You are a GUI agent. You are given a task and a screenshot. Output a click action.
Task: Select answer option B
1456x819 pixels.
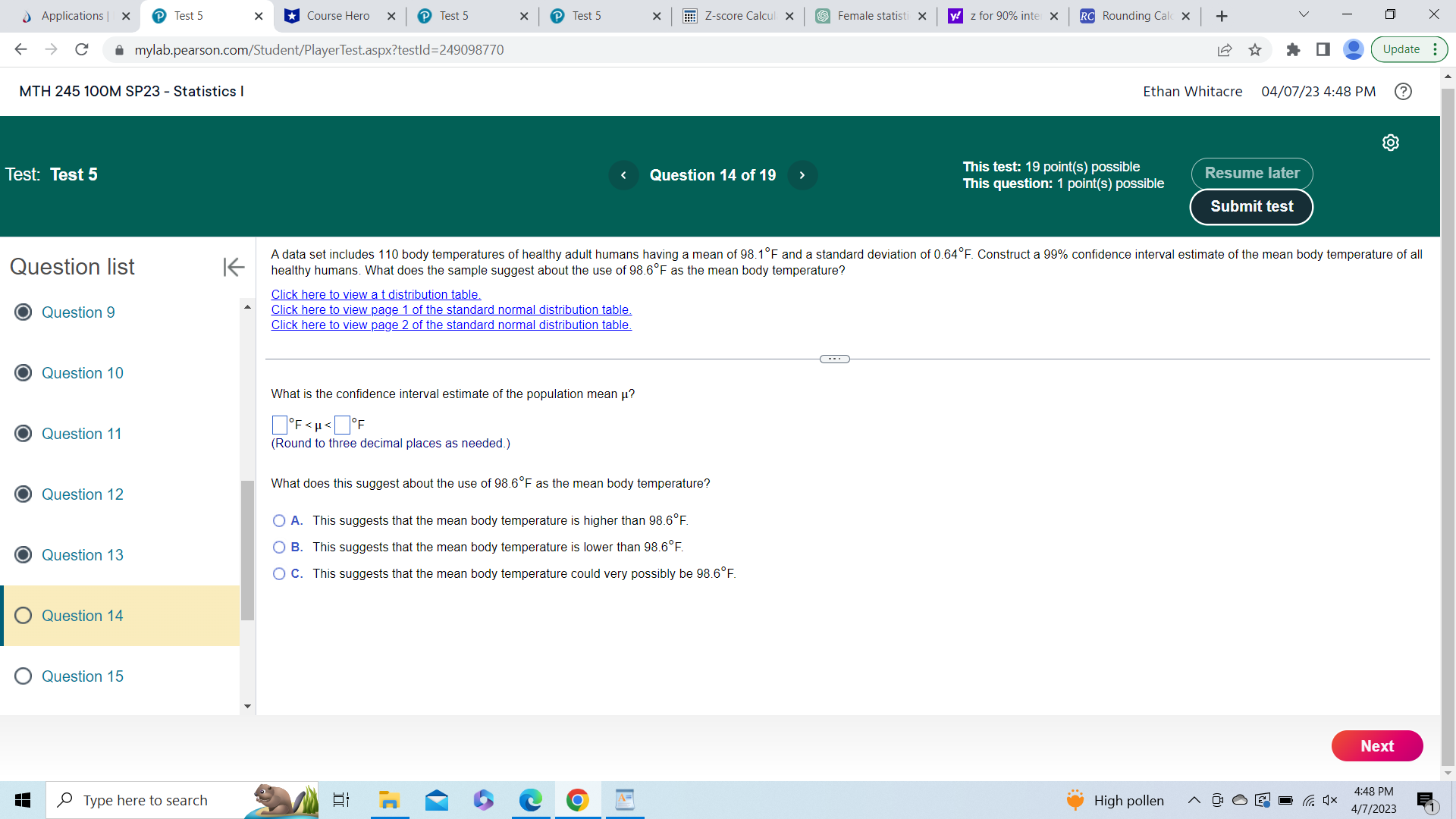tap(279, 548)
